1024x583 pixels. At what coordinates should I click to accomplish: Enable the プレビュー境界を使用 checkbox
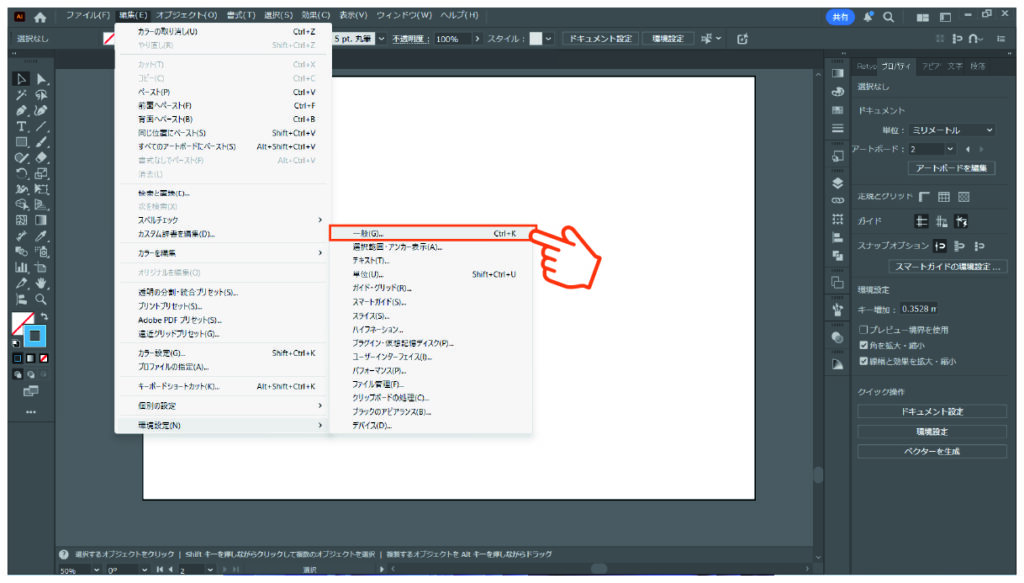pyautogui.click(x=864, y=329)
